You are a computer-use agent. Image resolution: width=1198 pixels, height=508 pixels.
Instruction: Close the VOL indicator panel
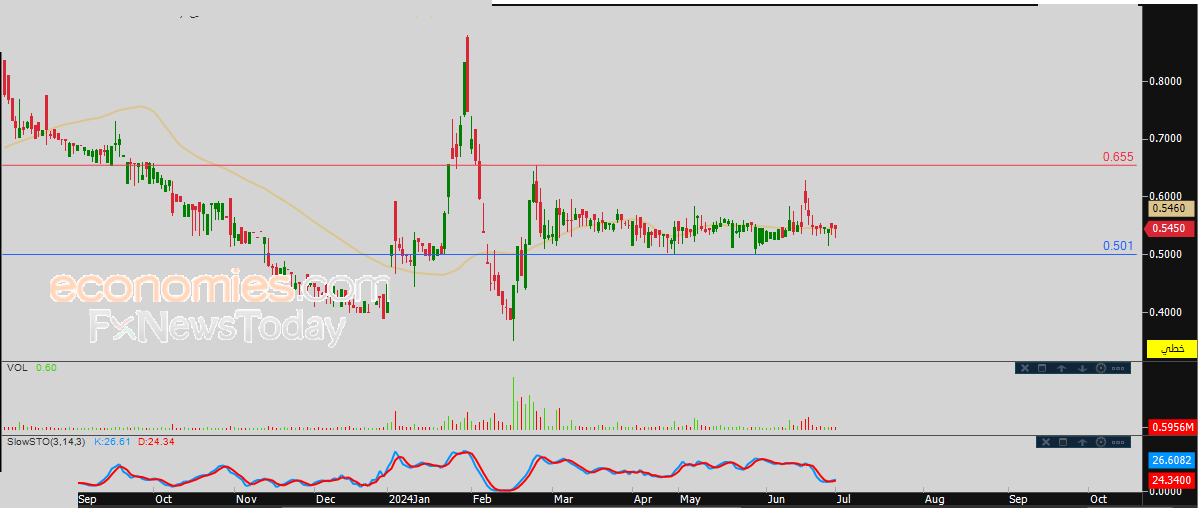pos(1025,368)
